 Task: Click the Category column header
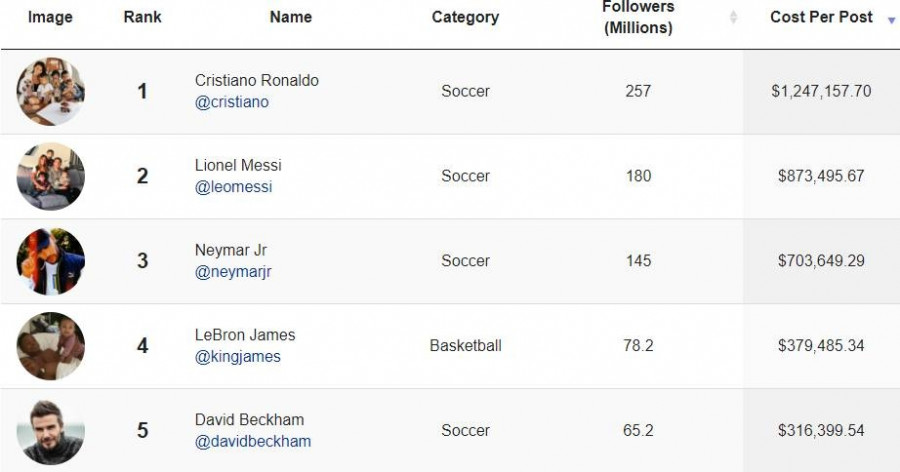point(465,17)
